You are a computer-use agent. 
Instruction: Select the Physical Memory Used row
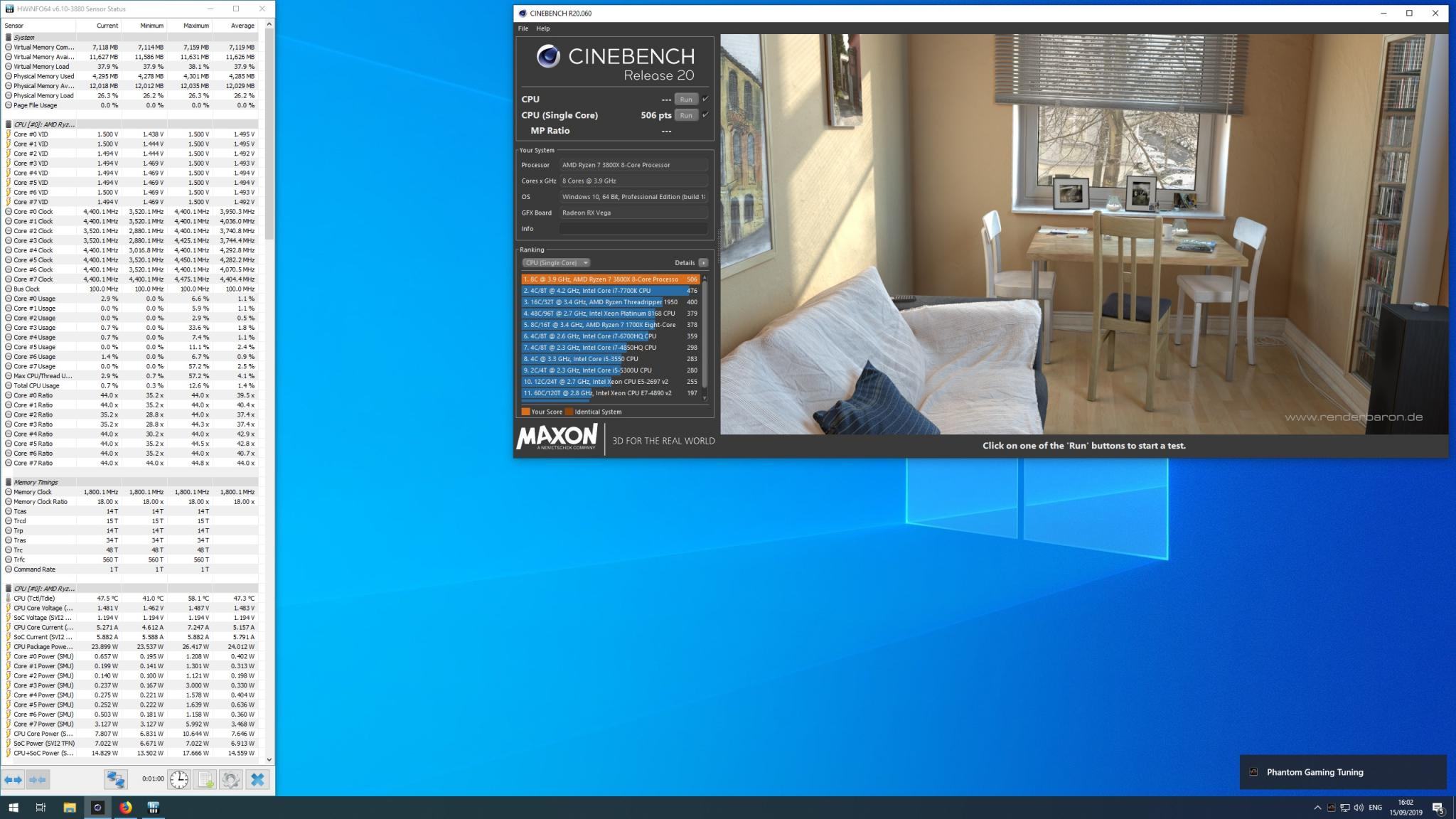pos(131,76)
